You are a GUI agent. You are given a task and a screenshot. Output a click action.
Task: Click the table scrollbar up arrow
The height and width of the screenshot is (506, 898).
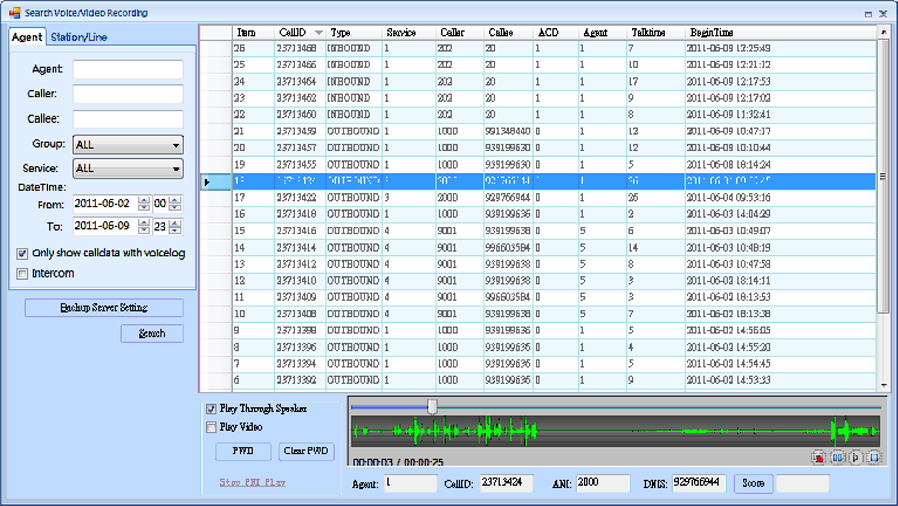tap(883, 33)
